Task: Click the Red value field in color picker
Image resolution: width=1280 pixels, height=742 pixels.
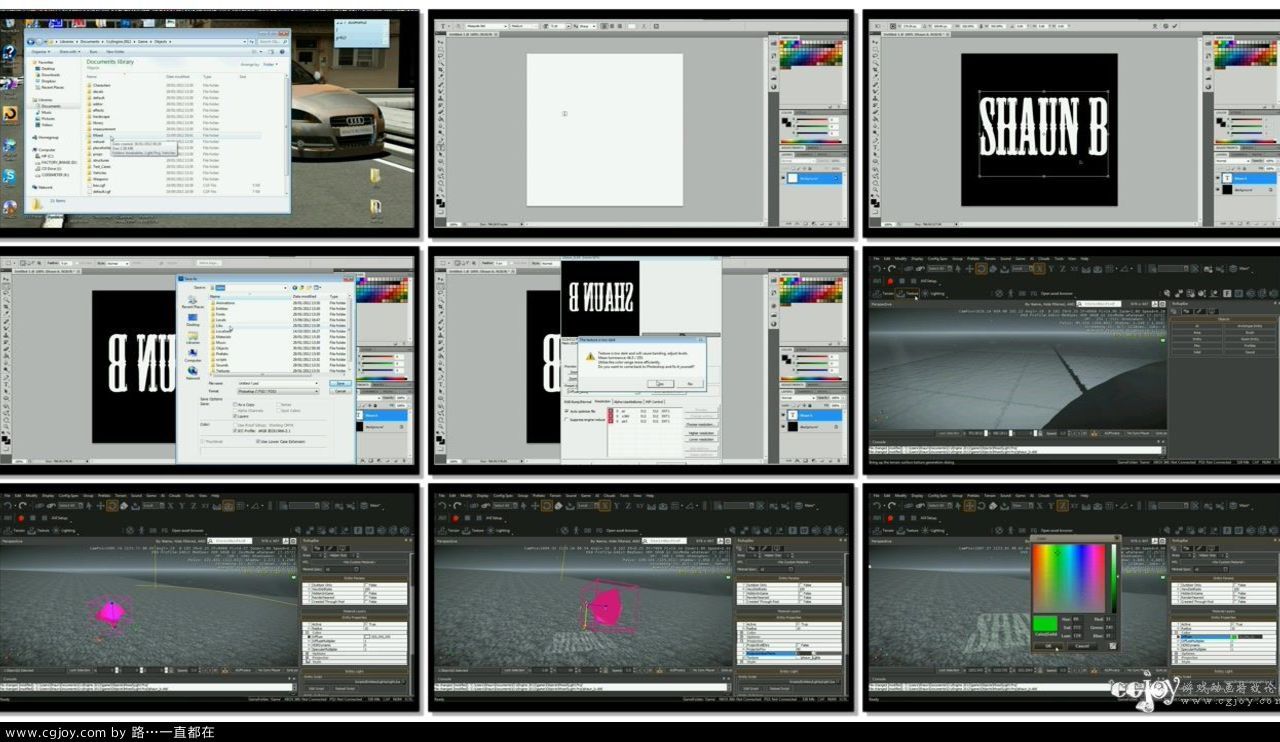Action: coord(1109,619)
